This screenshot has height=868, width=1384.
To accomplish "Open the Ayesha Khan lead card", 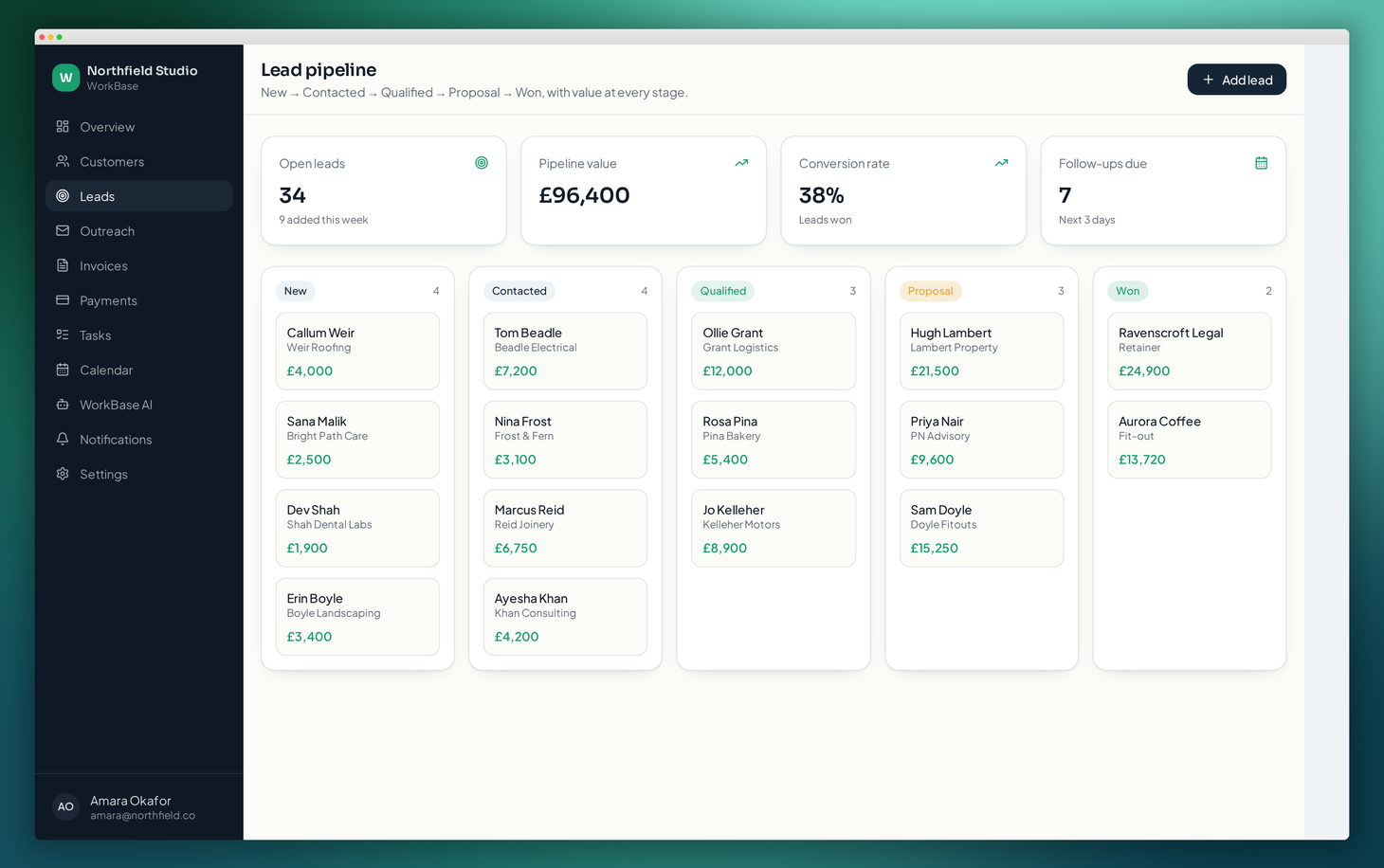I will click(x=565, y=617).
